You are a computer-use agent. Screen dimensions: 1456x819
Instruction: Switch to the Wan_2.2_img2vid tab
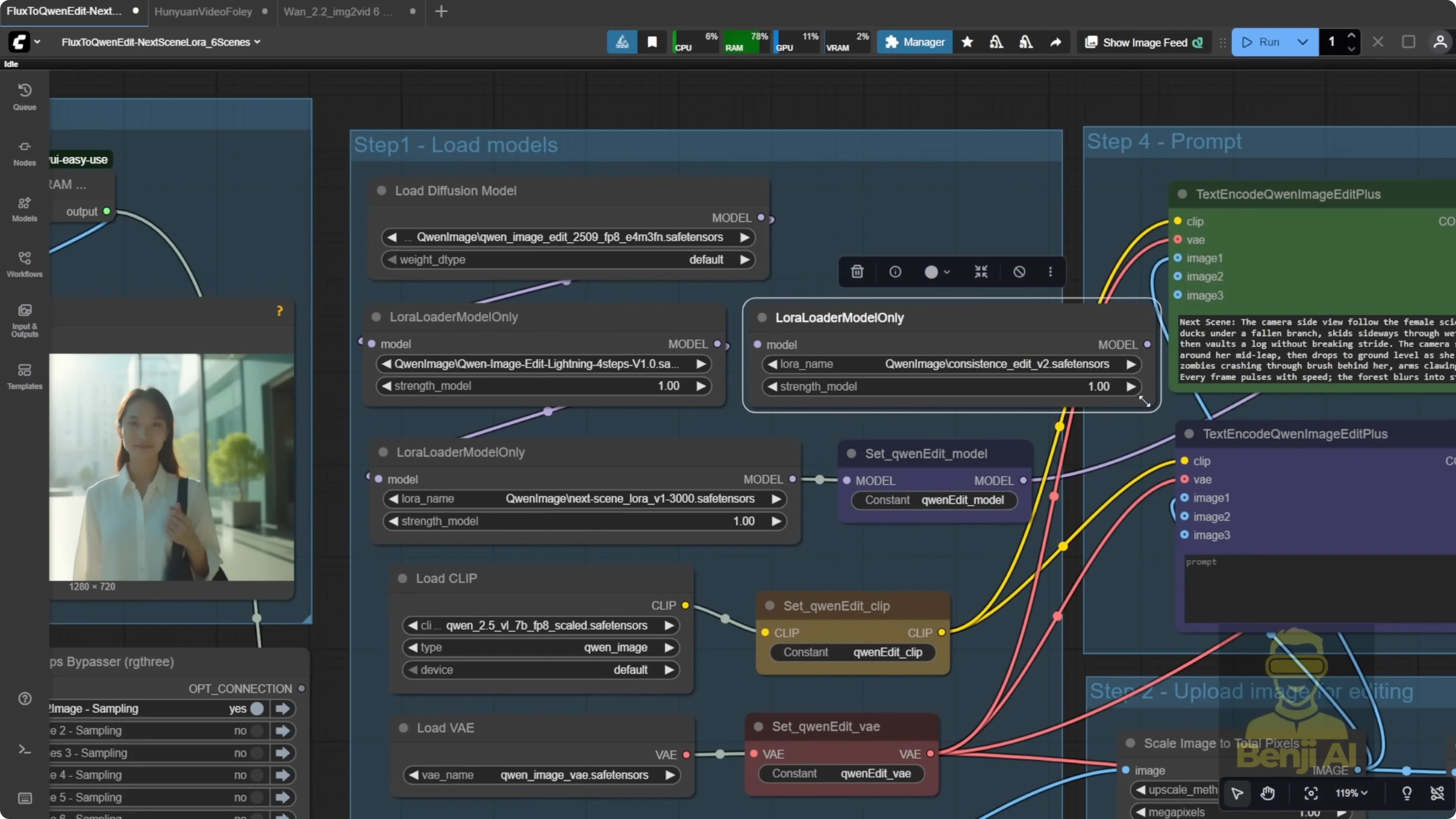(x=335, y=12)
